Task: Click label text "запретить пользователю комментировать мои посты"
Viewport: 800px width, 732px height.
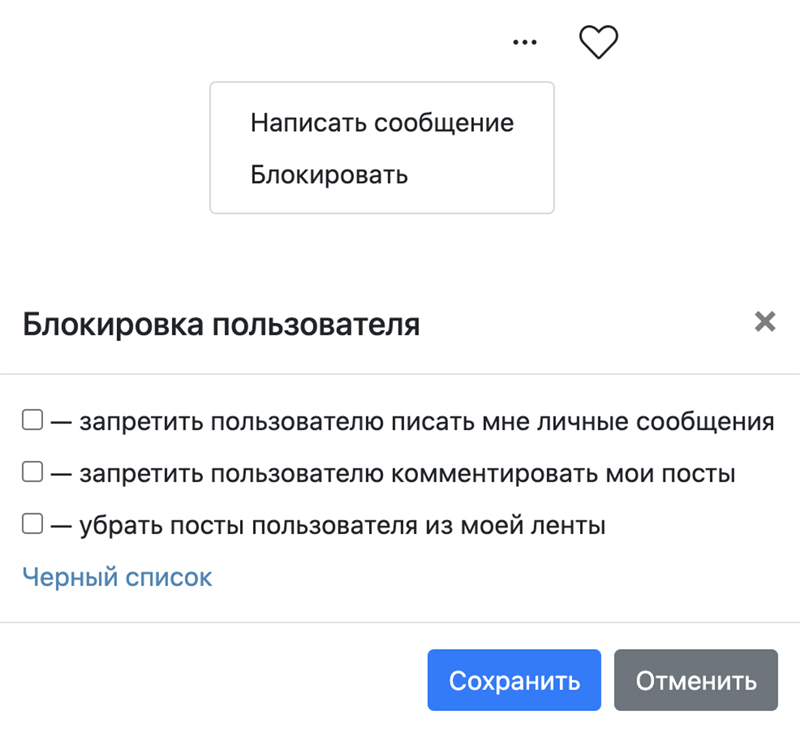Action: pyautogui.click(x=407, y=473)
